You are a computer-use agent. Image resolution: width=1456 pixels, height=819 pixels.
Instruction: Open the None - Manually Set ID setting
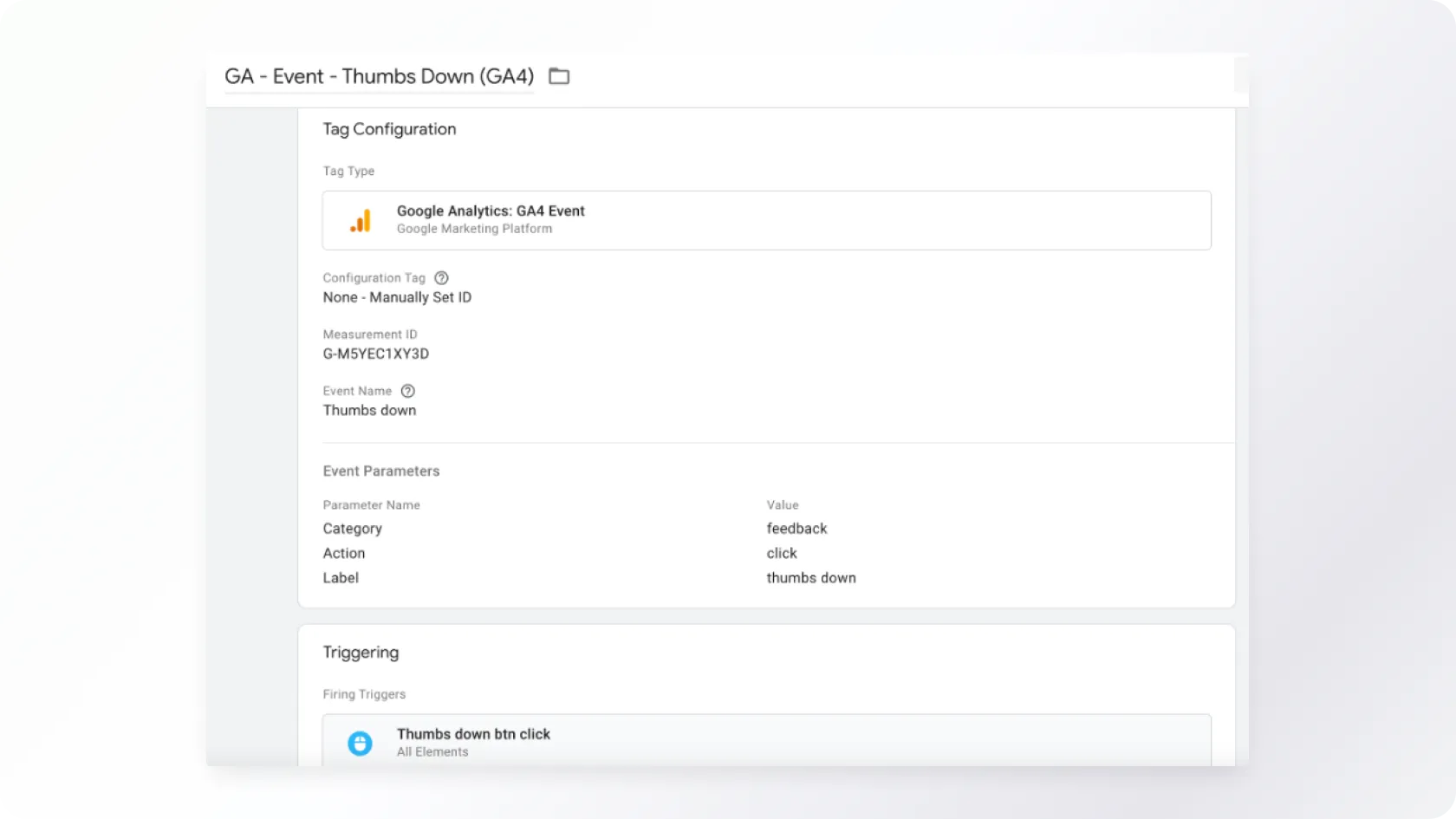click(x=397, y=297)
